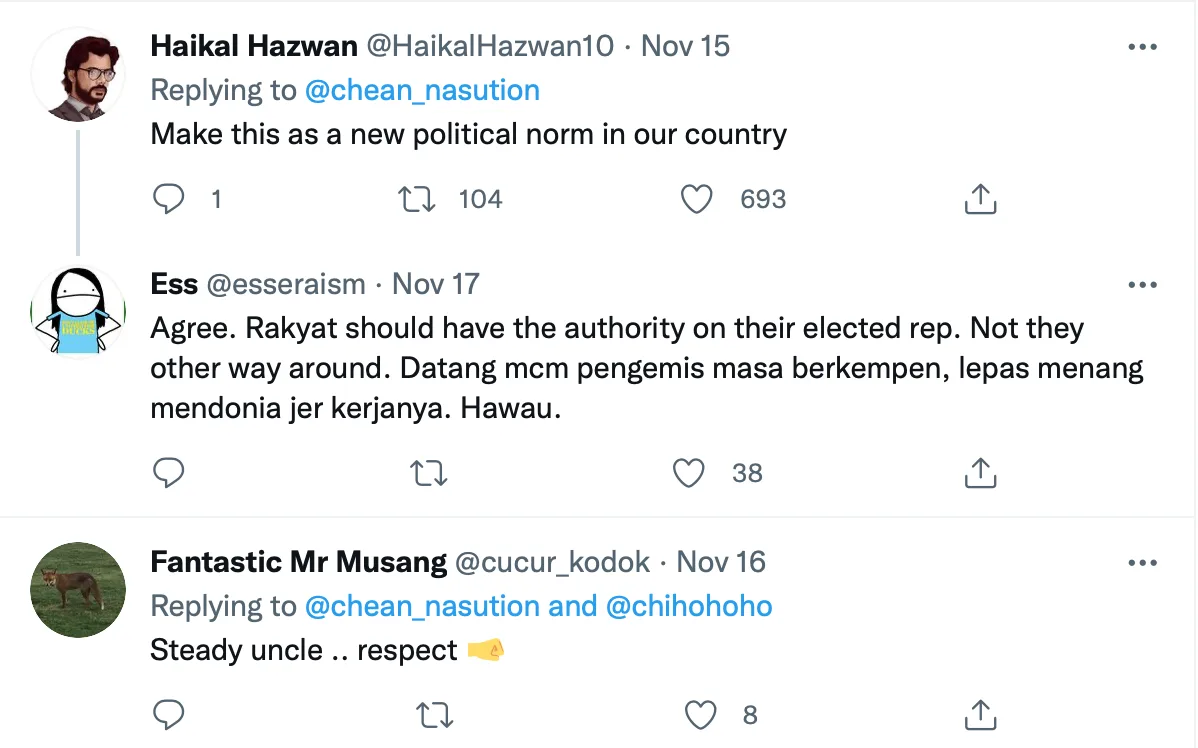Share Haikal Hazwan's tweet
This screenshot has width=1198, height=748.
[x=980, y=199]
